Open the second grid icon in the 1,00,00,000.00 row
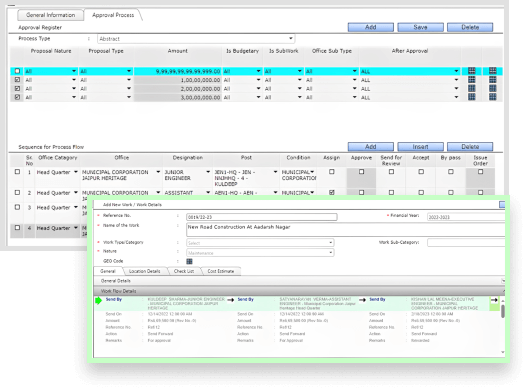 493,80
